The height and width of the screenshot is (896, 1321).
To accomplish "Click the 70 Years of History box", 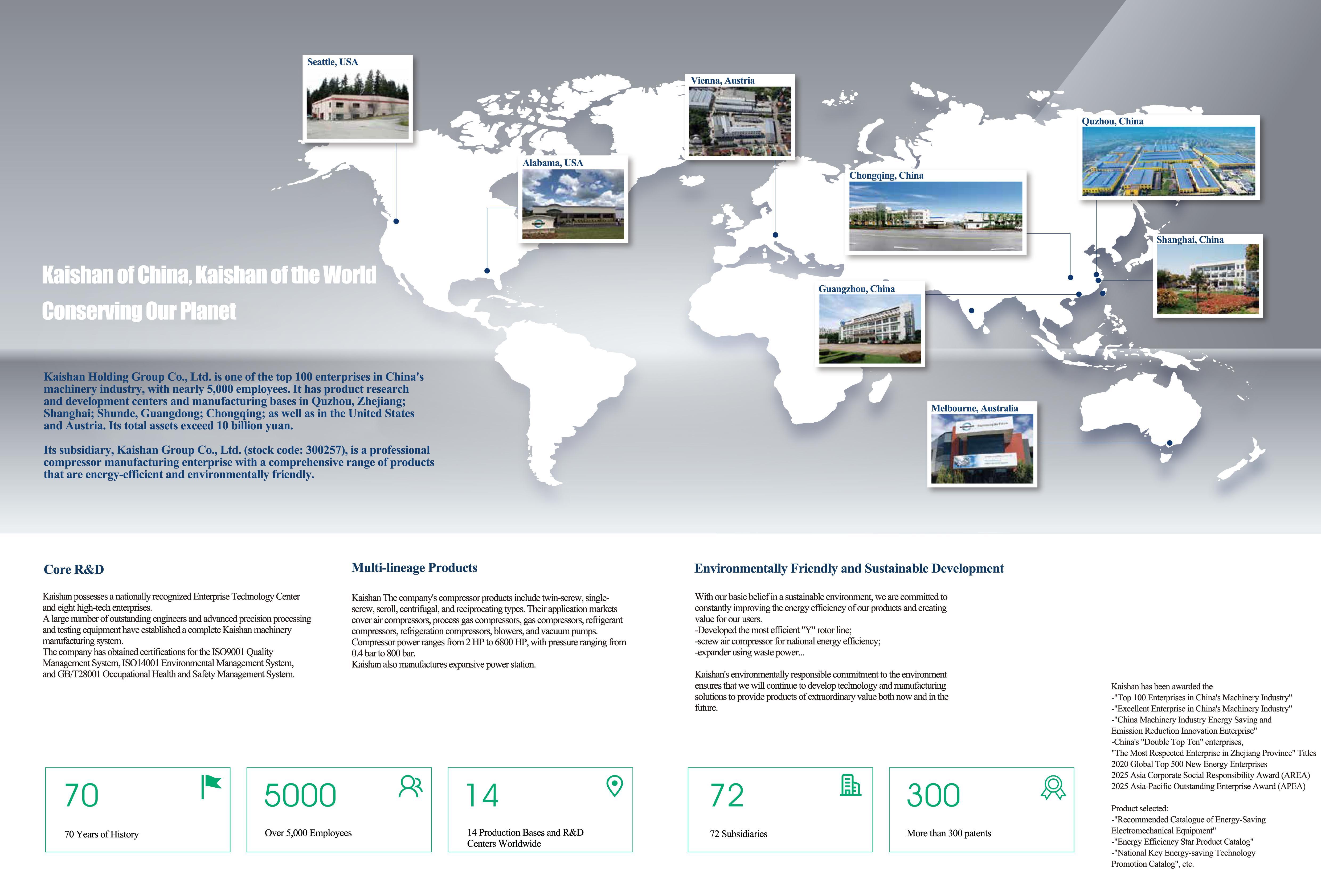I will pyautogui.click(x=138, y=810).
